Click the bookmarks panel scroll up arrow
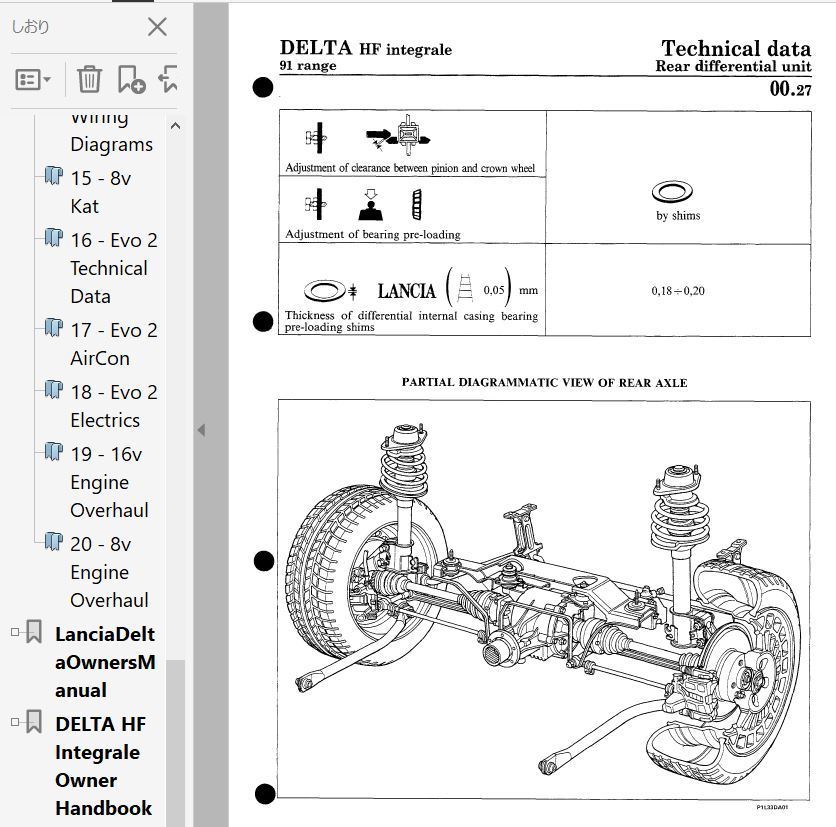The height and width of the screenshot is (827, 836). click(175, 126)
